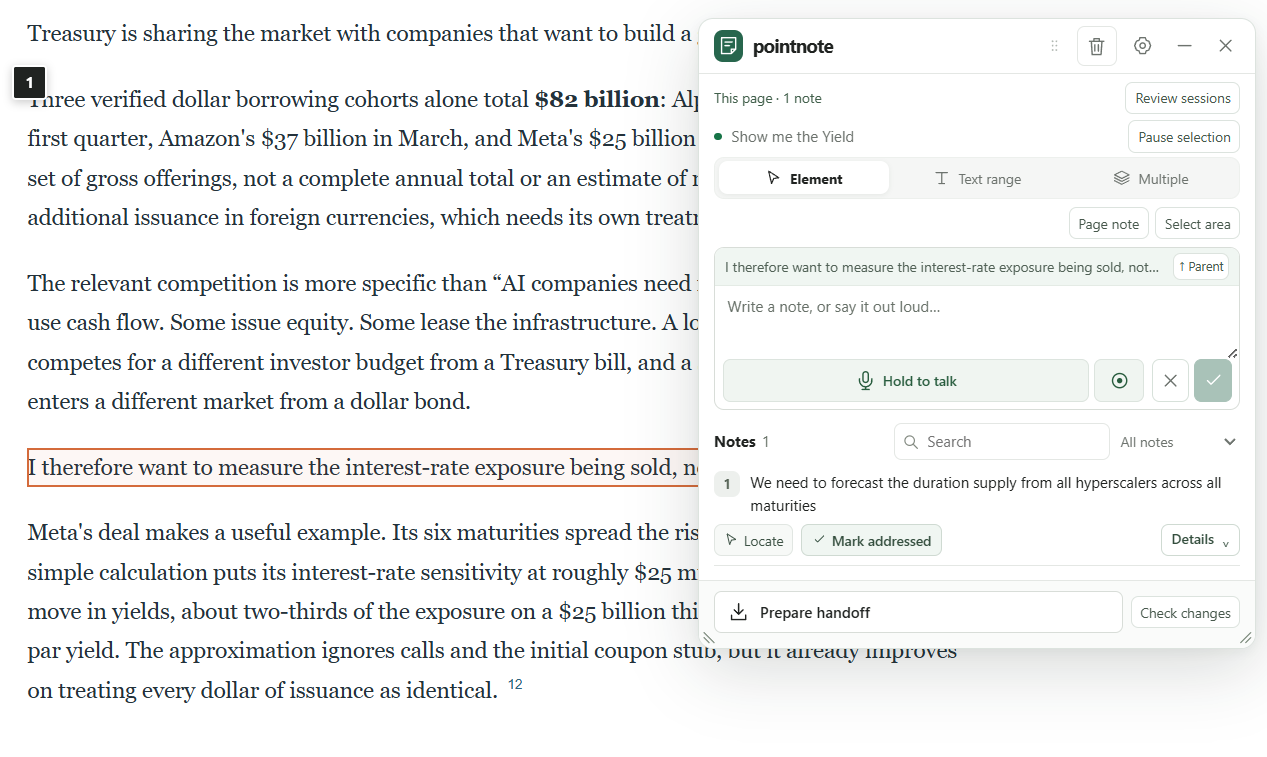Switch to Element selection mode
The image size is (1267, 757).
point(804,178)
